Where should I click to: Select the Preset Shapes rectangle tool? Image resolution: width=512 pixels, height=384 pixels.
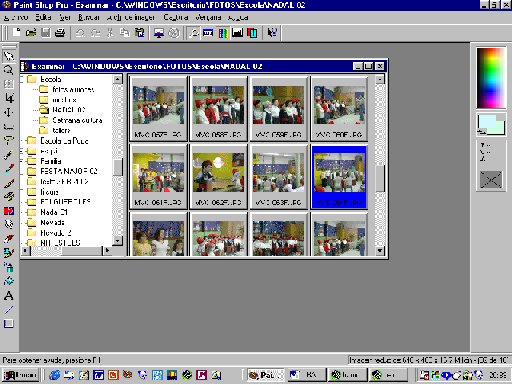point(9,324)
